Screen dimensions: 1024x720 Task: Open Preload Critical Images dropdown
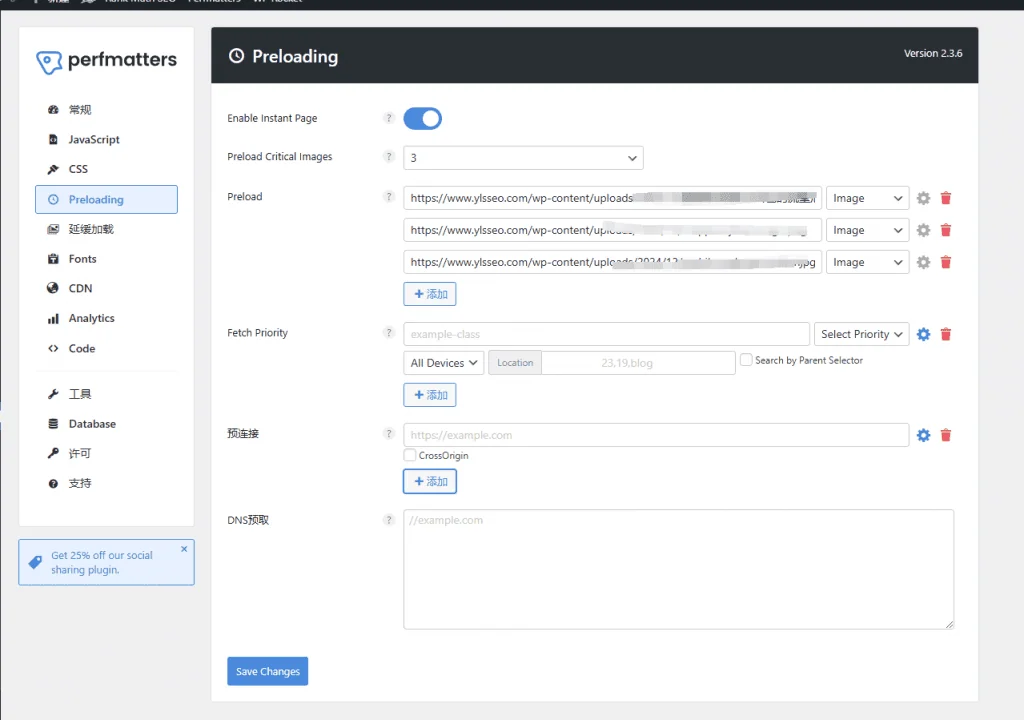[x=523, y=158]
